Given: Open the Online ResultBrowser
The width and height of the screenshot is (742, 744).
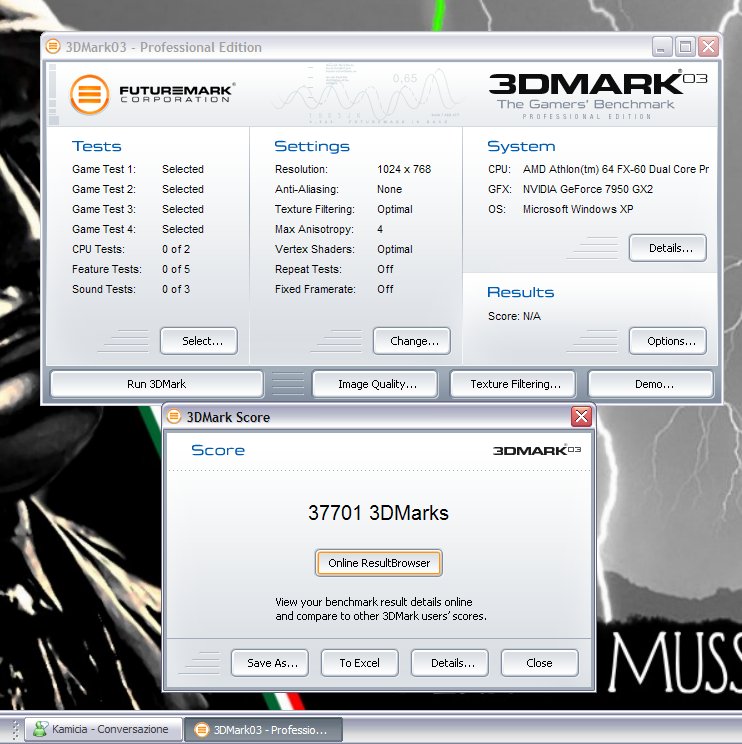Looking at the screenshot, I should [379, 563].
